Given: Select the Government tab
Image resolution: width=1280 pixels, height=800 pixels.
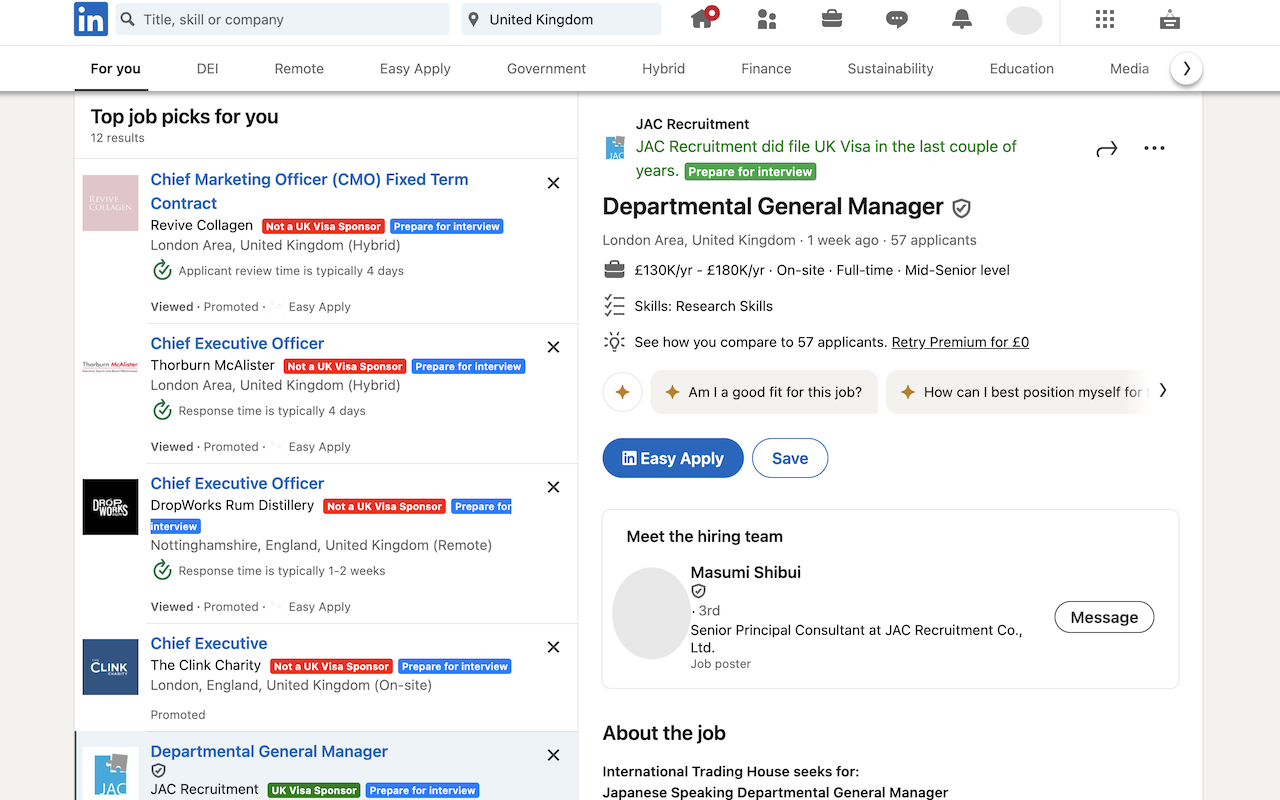Looking at the screenshot, I should tap(546, 69).
